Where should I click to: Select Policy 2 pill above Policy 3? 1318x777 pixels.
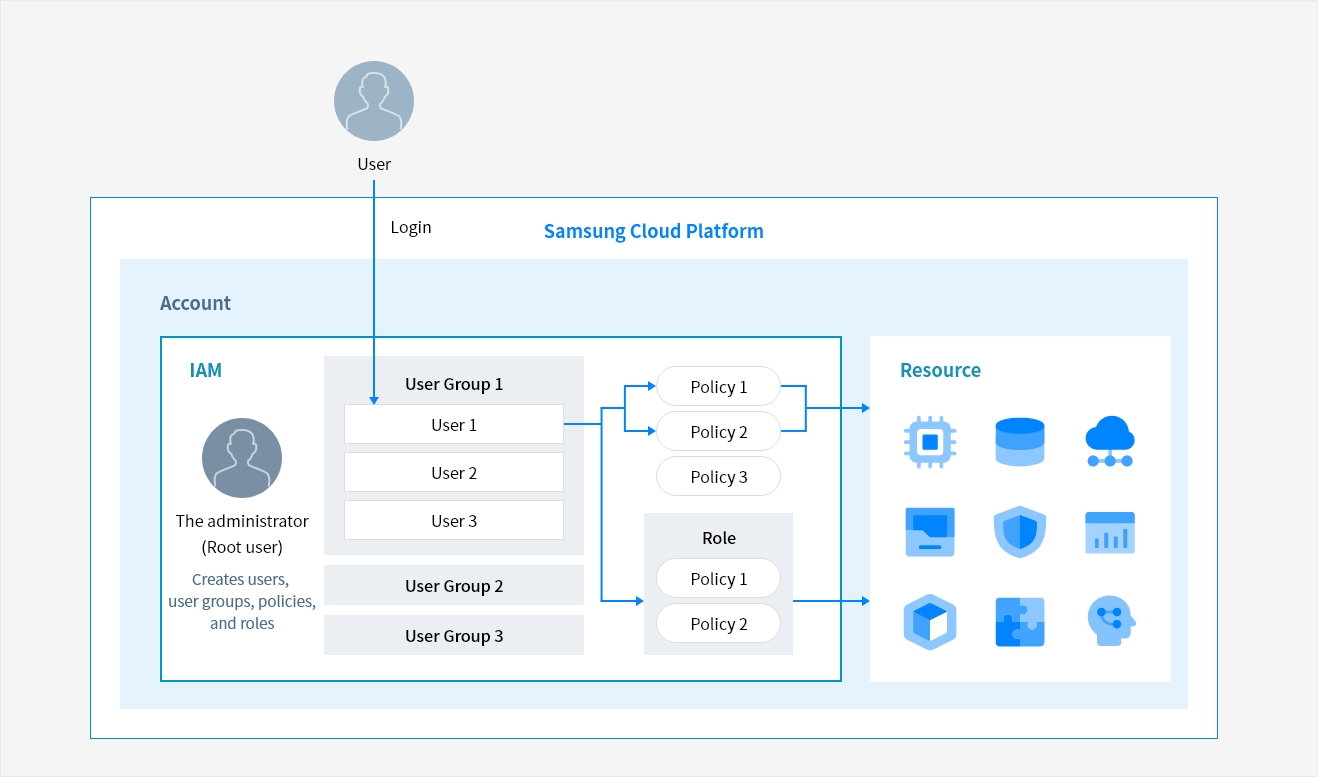pos(718,431)
